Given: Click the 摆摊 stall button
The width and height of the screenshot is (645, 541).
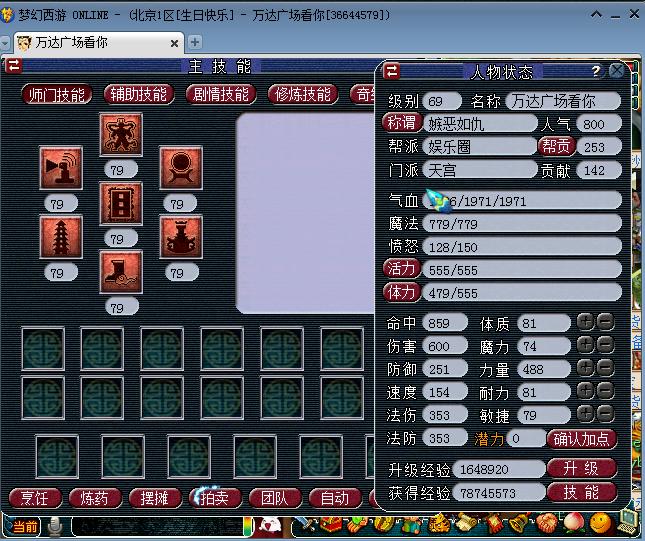Looking at the screenshot, I should pyautogui.click(x=155, y=498).
